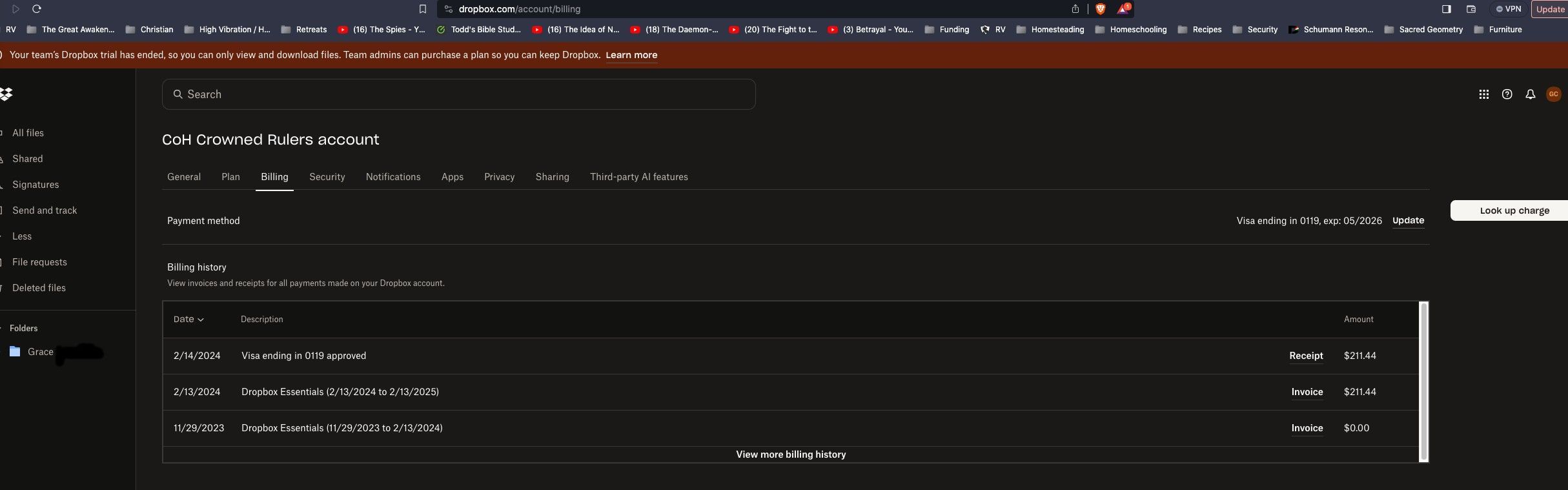Open Invoice for 11/29/2023 entry
Viewport: 1568px width, 490px height.
tap(1307, 428)
